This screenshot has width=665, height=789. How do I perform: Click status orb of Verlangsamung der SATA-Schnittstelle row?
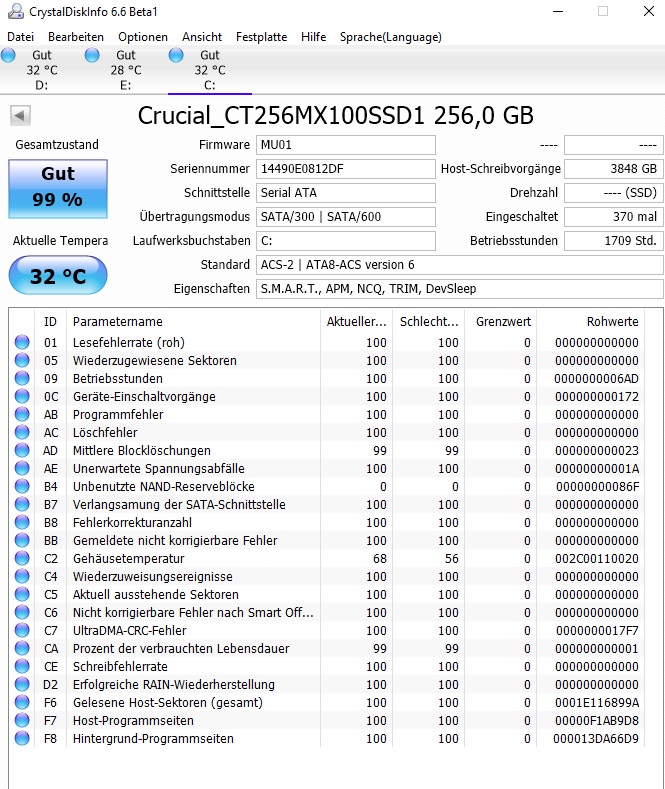(x=22, y=504)
